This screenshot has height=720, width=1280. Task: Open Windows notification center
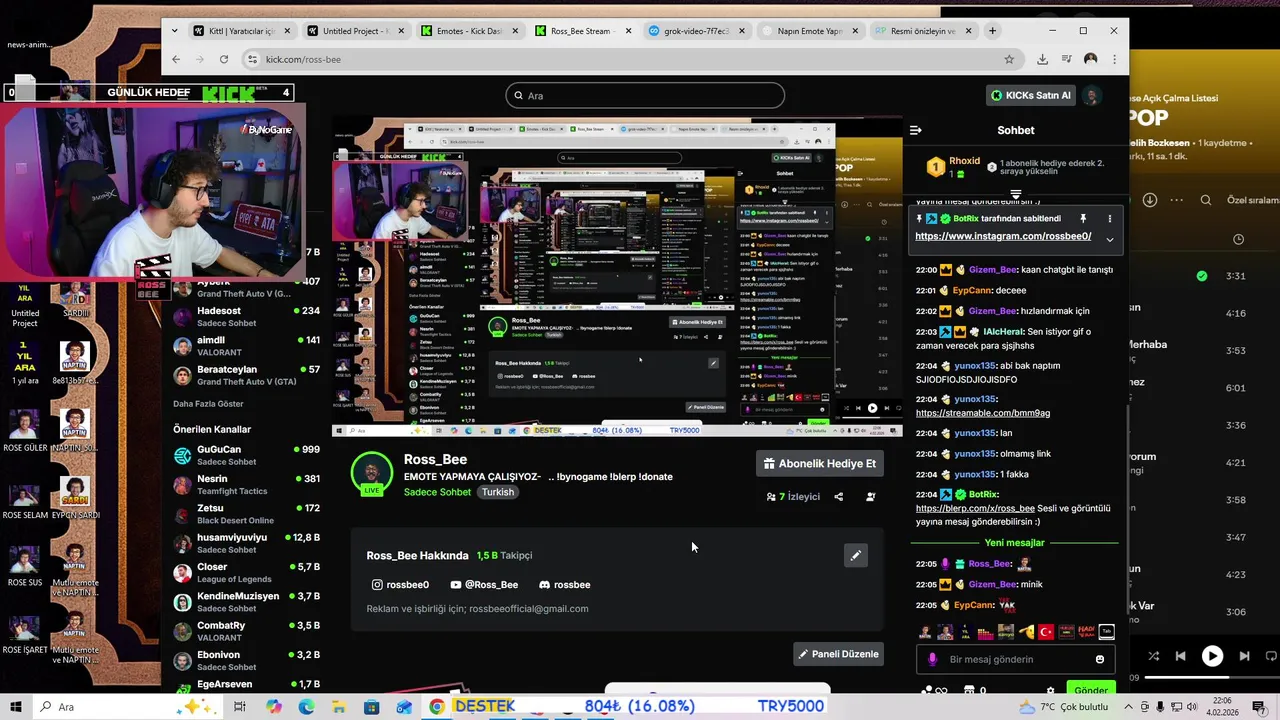1259,707
